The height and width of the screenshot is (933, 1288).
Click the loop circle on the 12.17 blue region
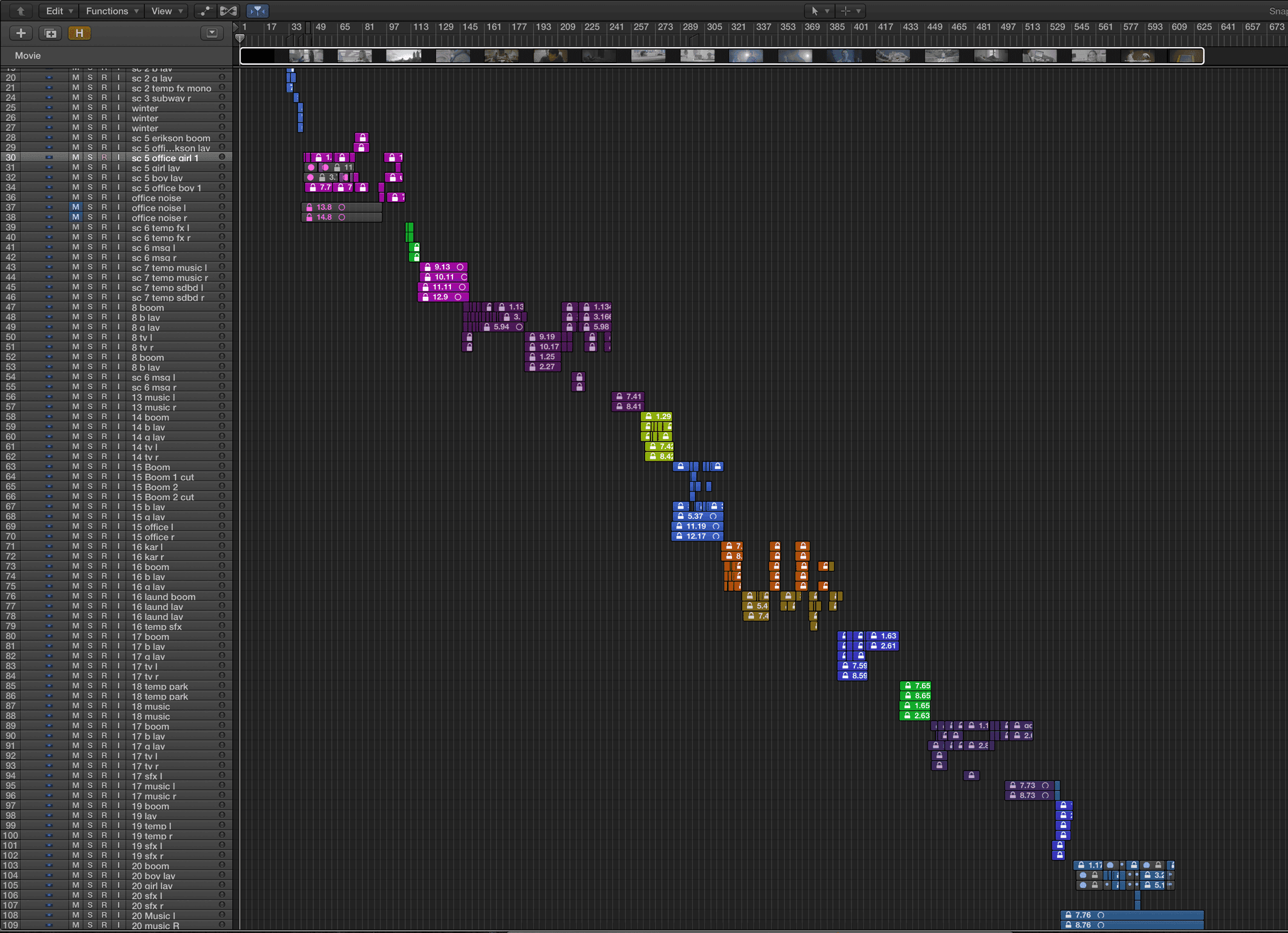716,536
